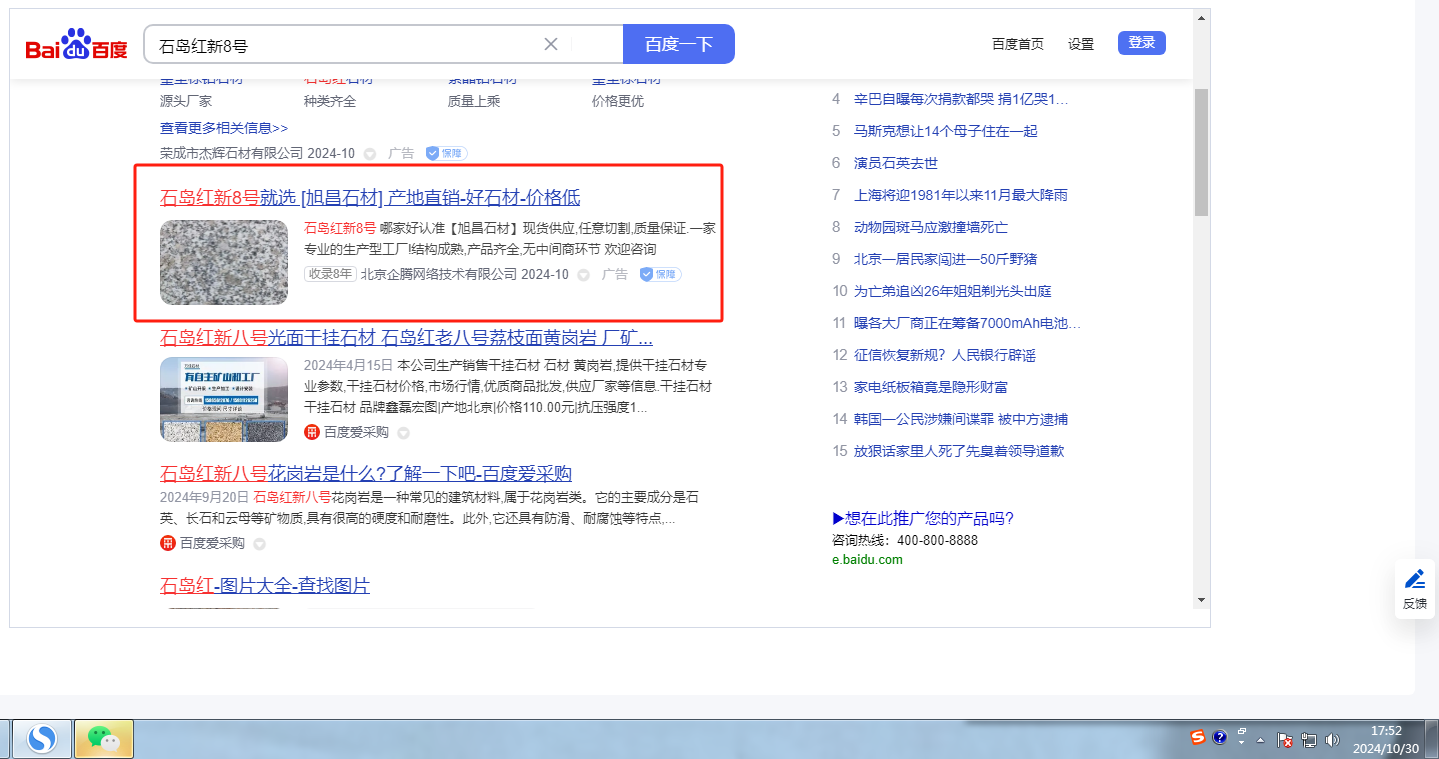
Task: Expand dropdown arrow beside 荣成市杰辉石材有限公司
Action: coord(369,154)
